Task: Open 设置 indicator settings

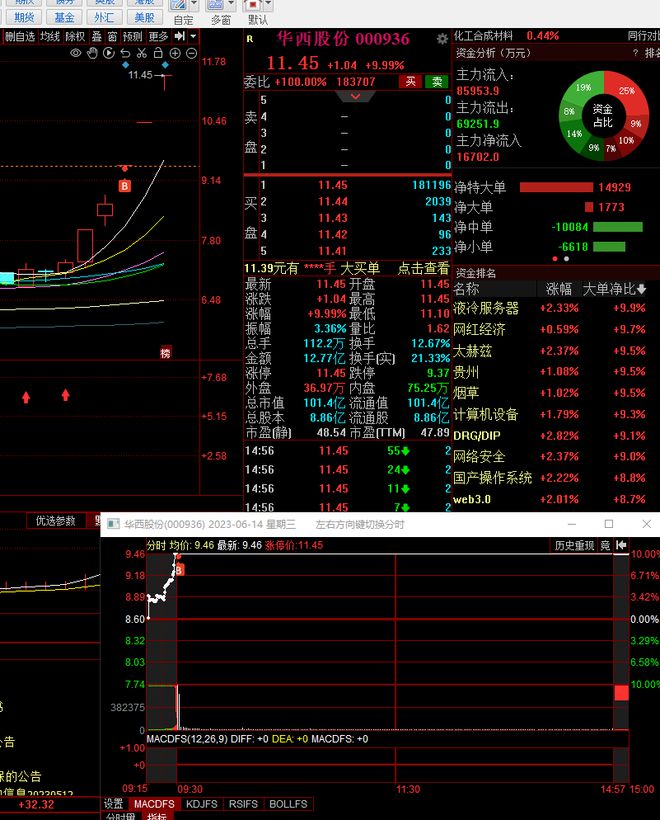Action: coord(113,804)
